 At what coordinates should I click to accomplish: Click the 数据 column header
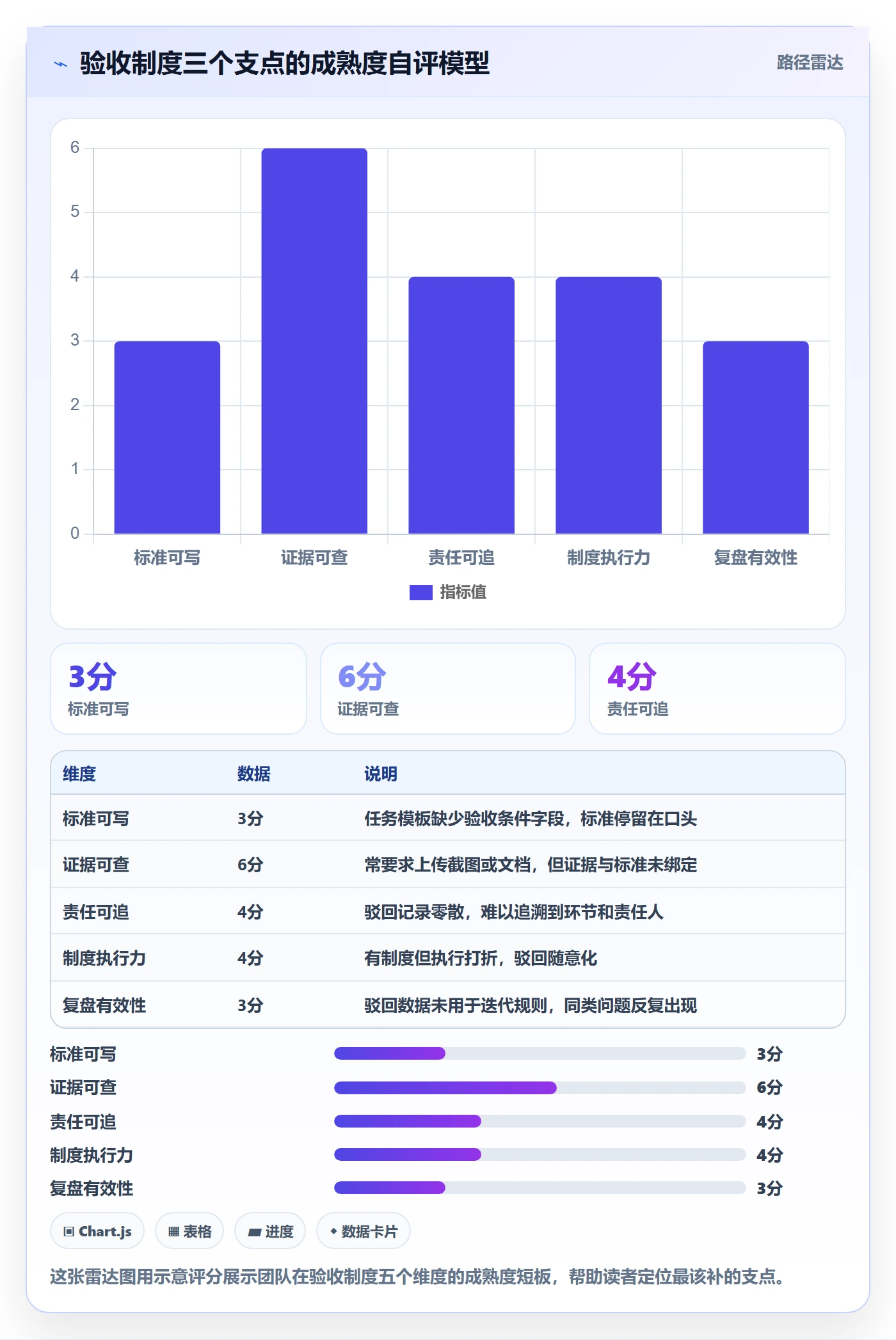coord(254,774)
